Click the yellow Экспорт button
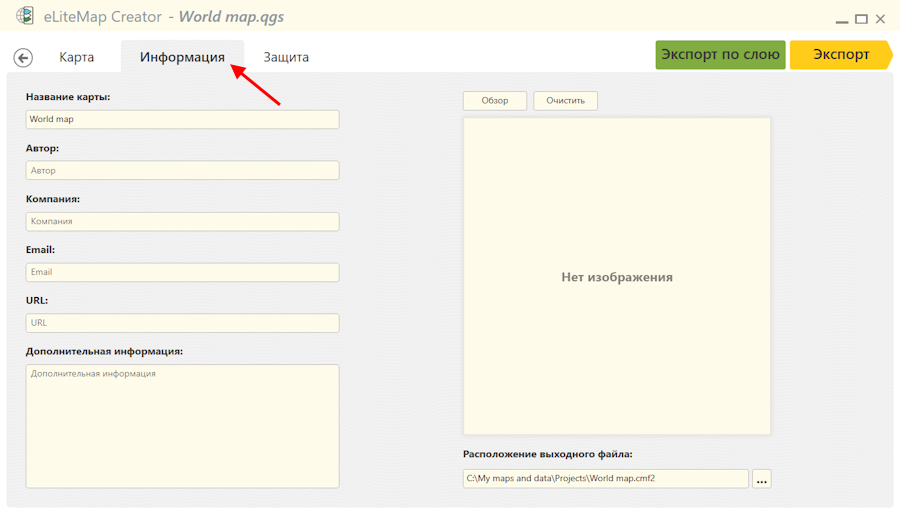900x514 pixels. pyautogui.click(x=840, y=55)
